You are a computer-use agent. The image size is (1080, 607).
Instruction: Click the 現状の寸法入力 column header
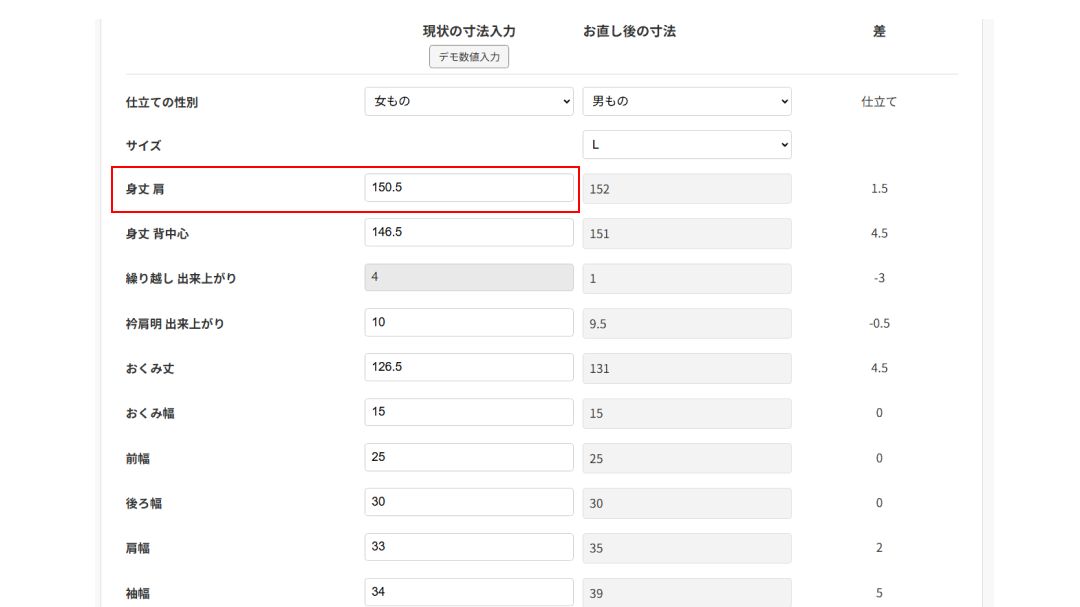click(x=469, y=31)
